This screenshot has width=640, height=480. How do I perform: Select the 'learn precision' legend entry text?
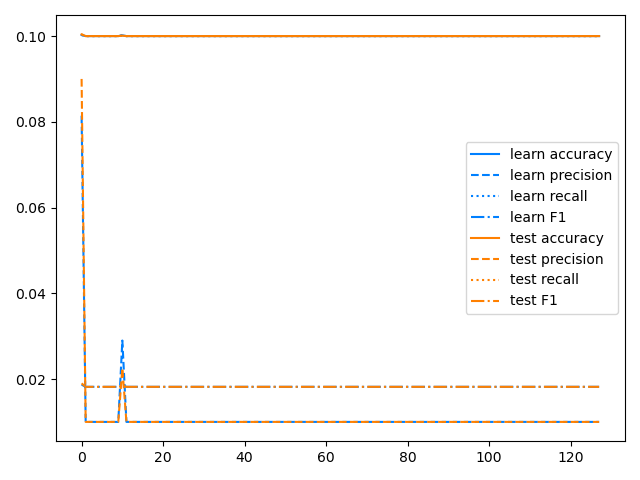pyautogui.click(x=560, y=175)
